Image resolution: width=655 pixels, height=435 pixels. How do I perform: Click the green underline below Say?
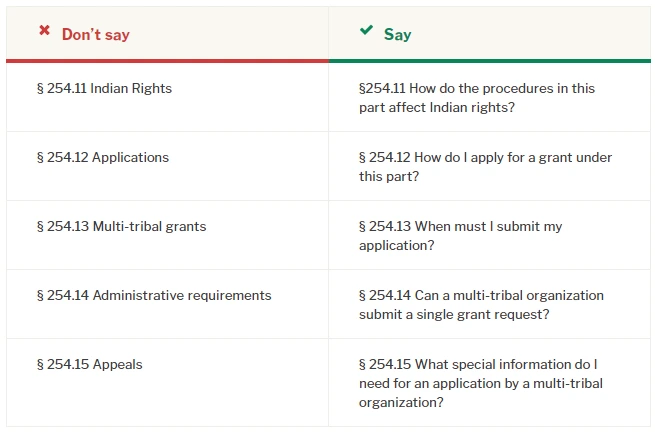click(490, 61)
